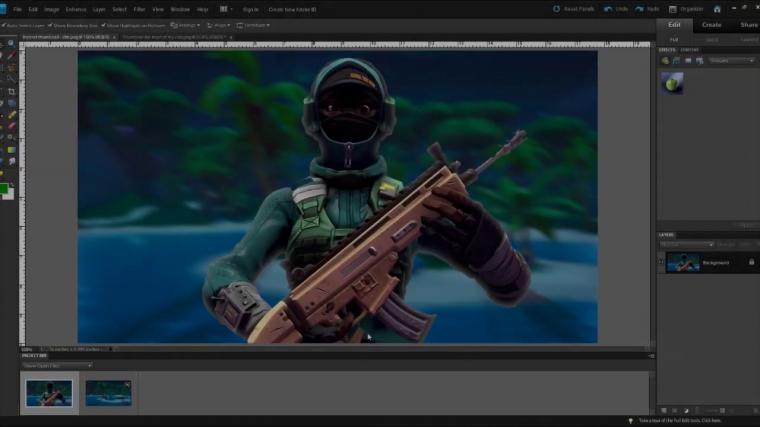The width and height of the screenshot is (760, 427).
Task: Toggle Show Highlight on Rollover checkbox
Action: [x=103, y=25]
